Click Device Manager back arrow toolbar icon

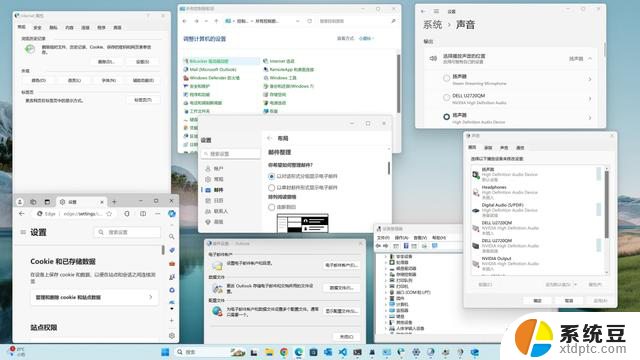tap(378, 246)
